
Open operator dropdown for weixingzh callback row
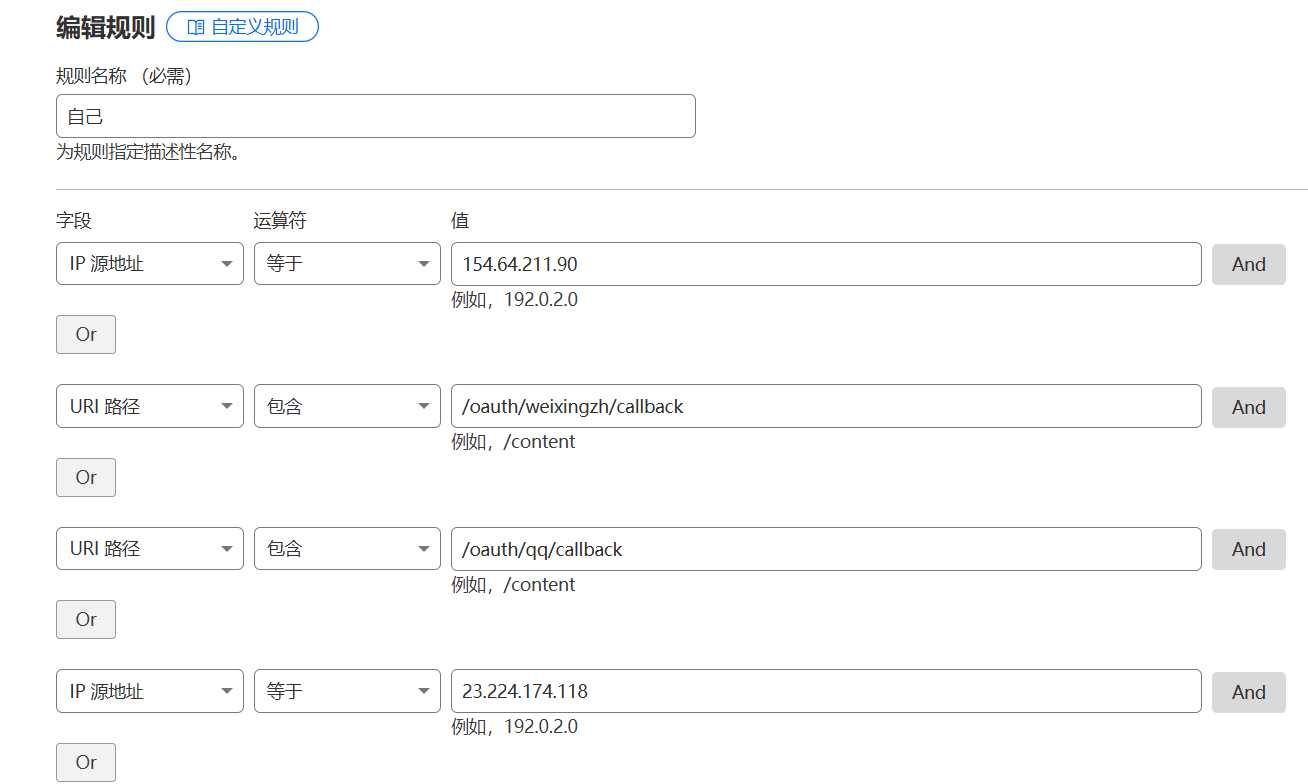[x=347, y=407]
